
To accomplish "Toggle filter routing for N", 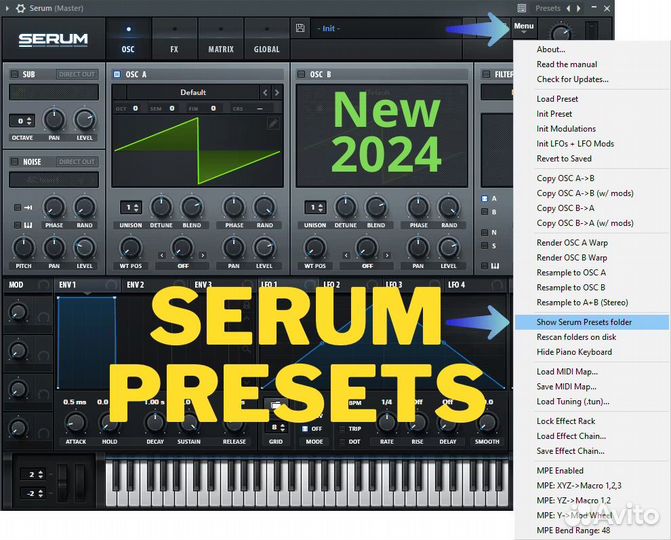I will click(x=484, y=232).
